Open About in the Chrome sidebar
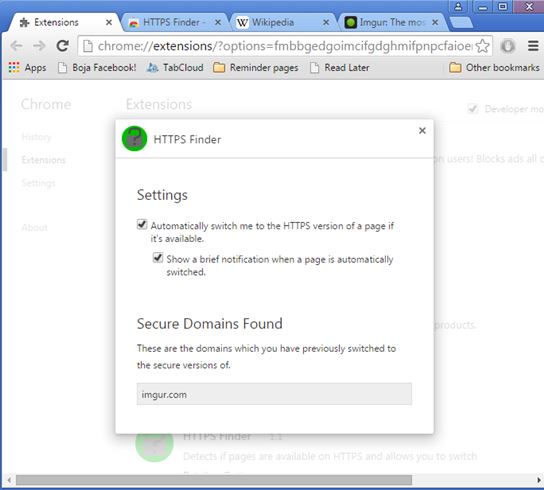Screen dimensions: 544x490 click(34, 228)
